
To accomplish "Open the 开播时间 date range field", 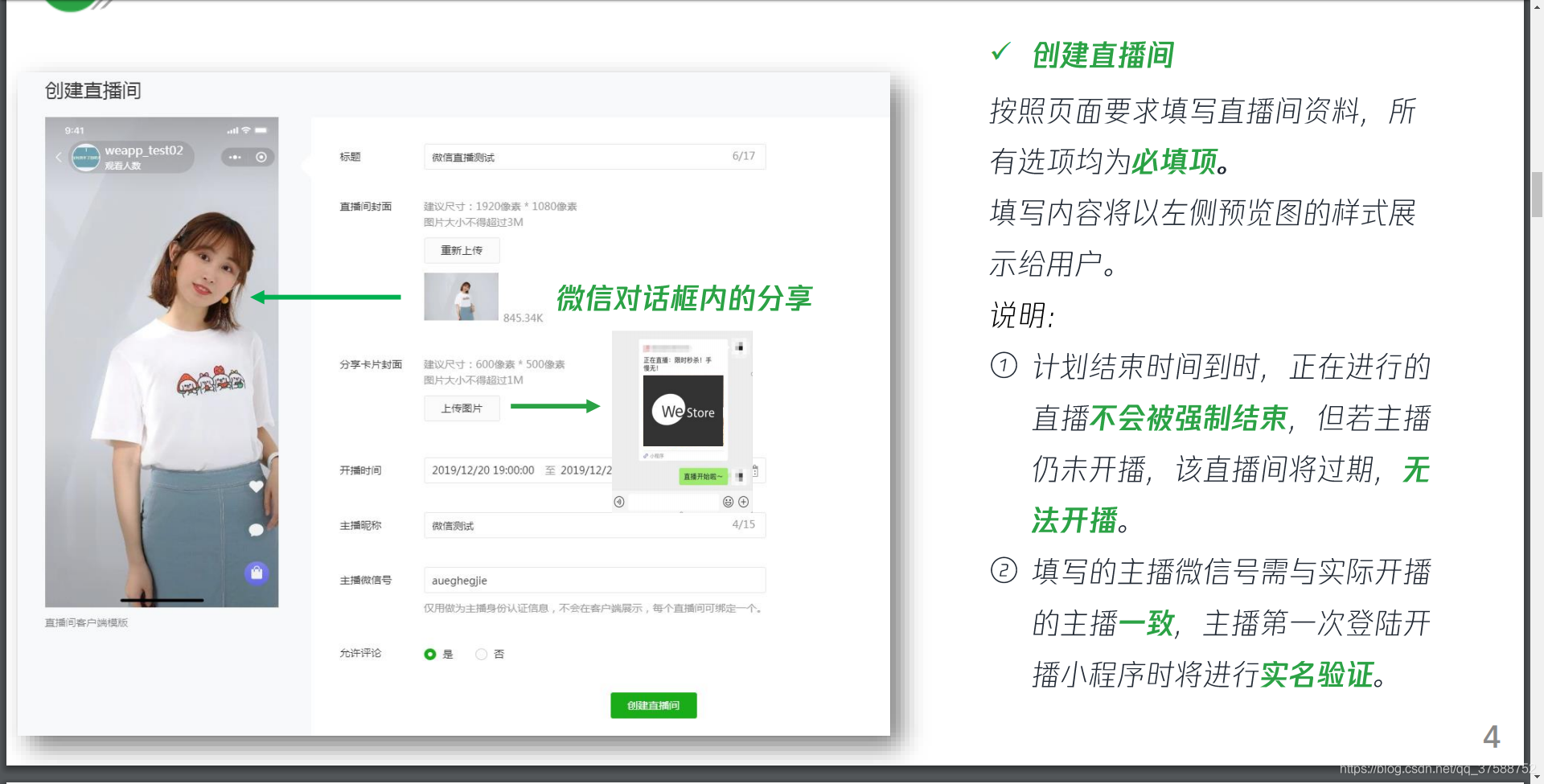I will coord(594,470).
